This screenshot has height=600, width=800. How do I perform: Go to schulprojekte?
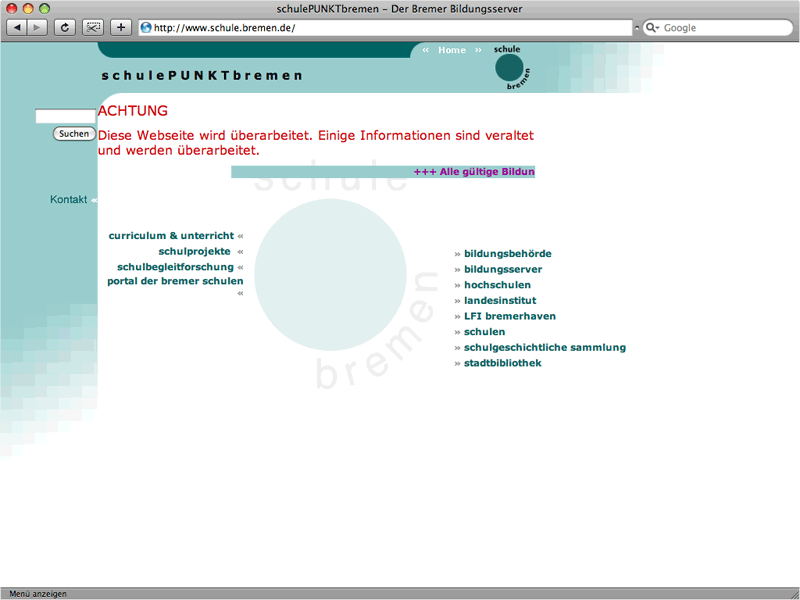pos(194,251)
